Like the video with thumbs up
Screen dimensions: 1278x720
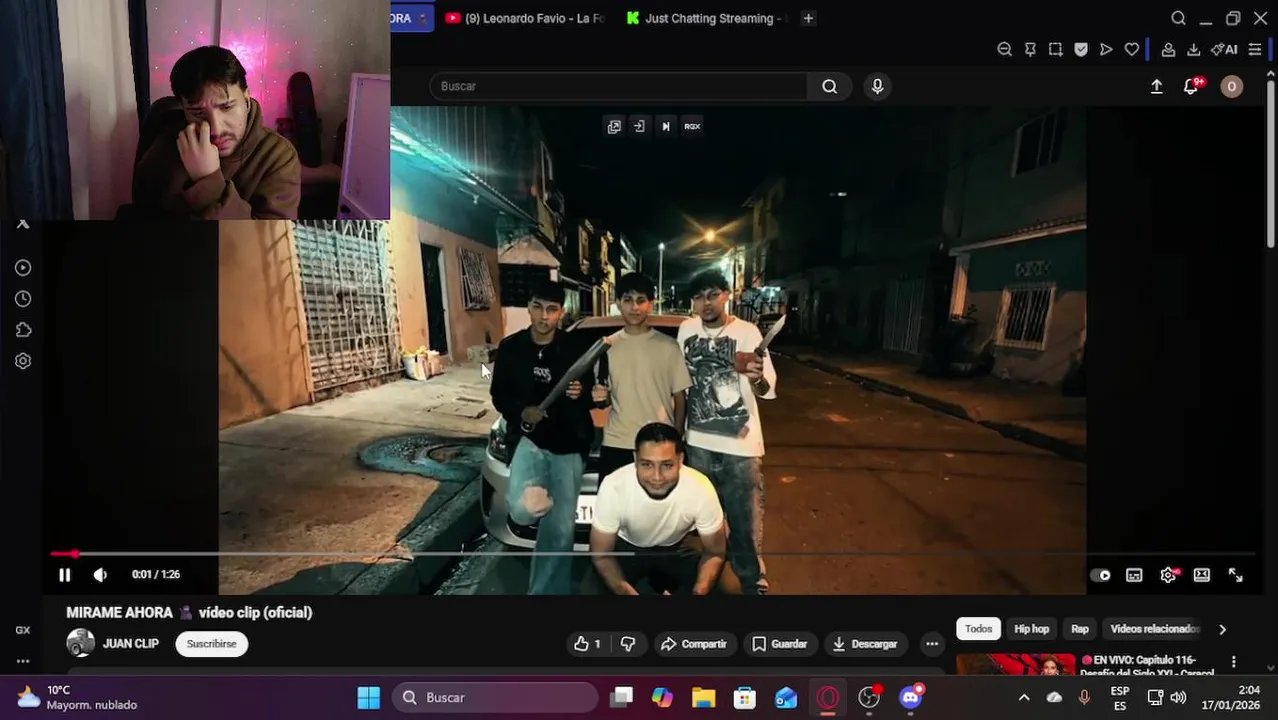coord(587,644)
